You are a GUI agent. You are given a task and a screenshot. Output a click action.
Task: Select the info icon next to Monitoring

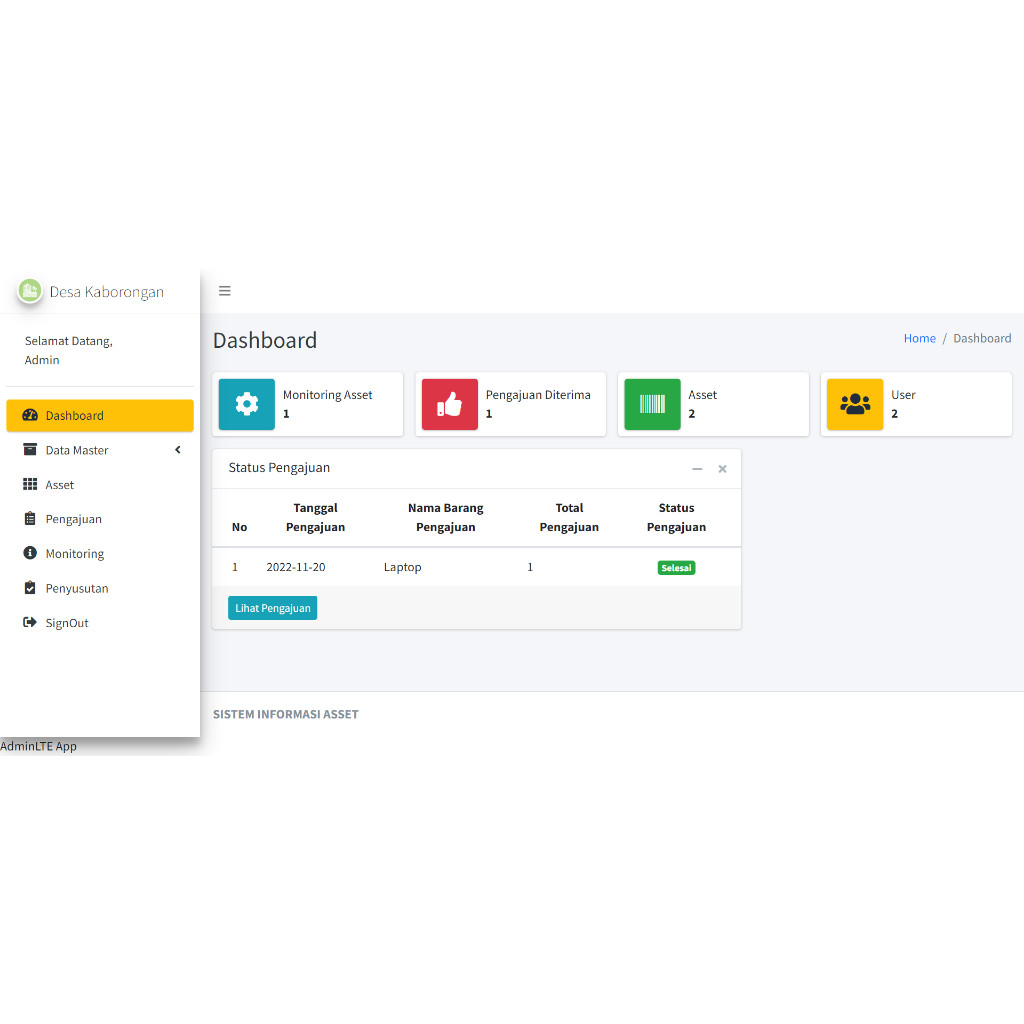tap(29, 553)
